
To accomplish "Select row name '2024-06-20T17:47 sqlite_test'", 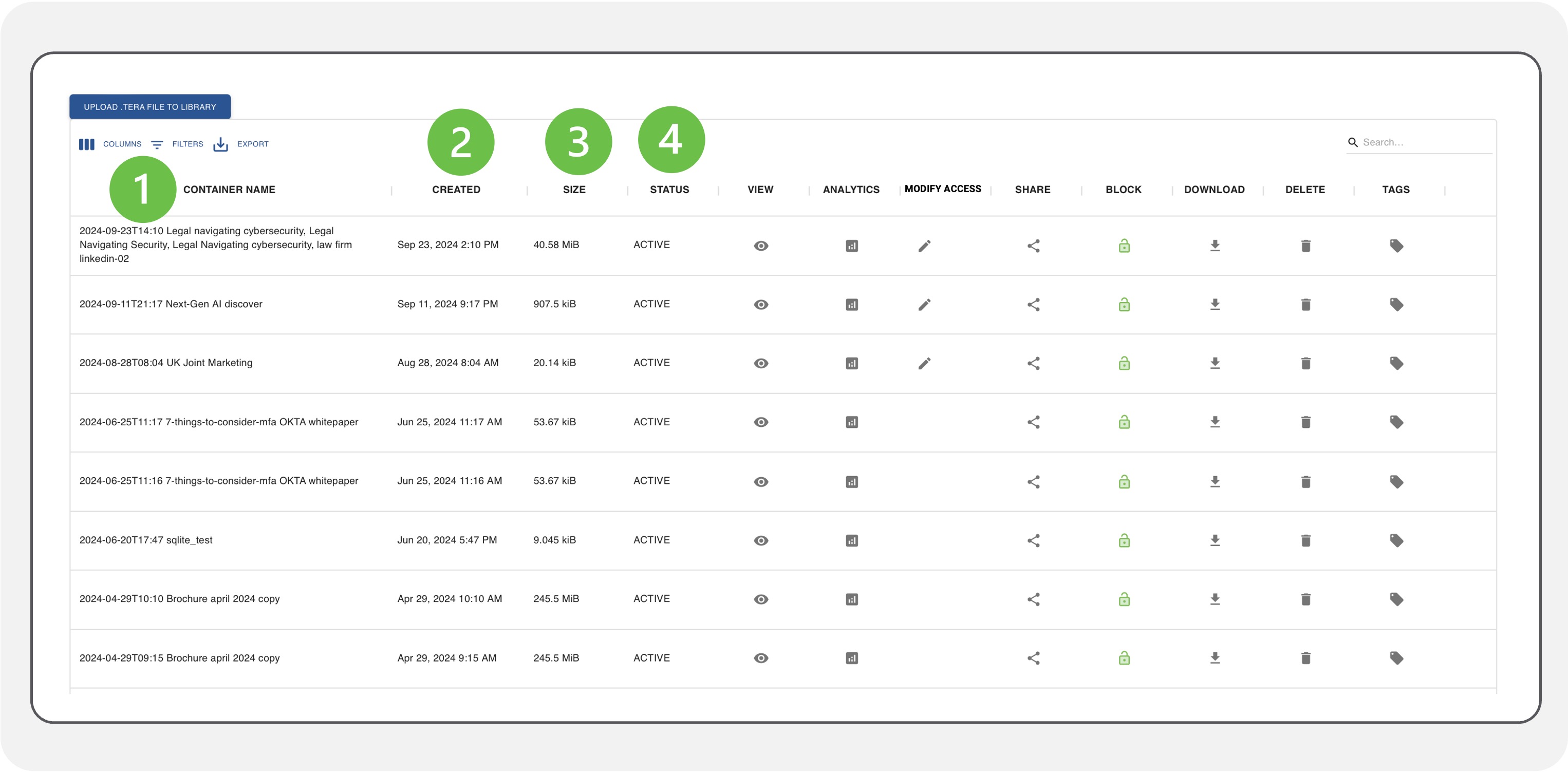I will (x=145, y=540).
